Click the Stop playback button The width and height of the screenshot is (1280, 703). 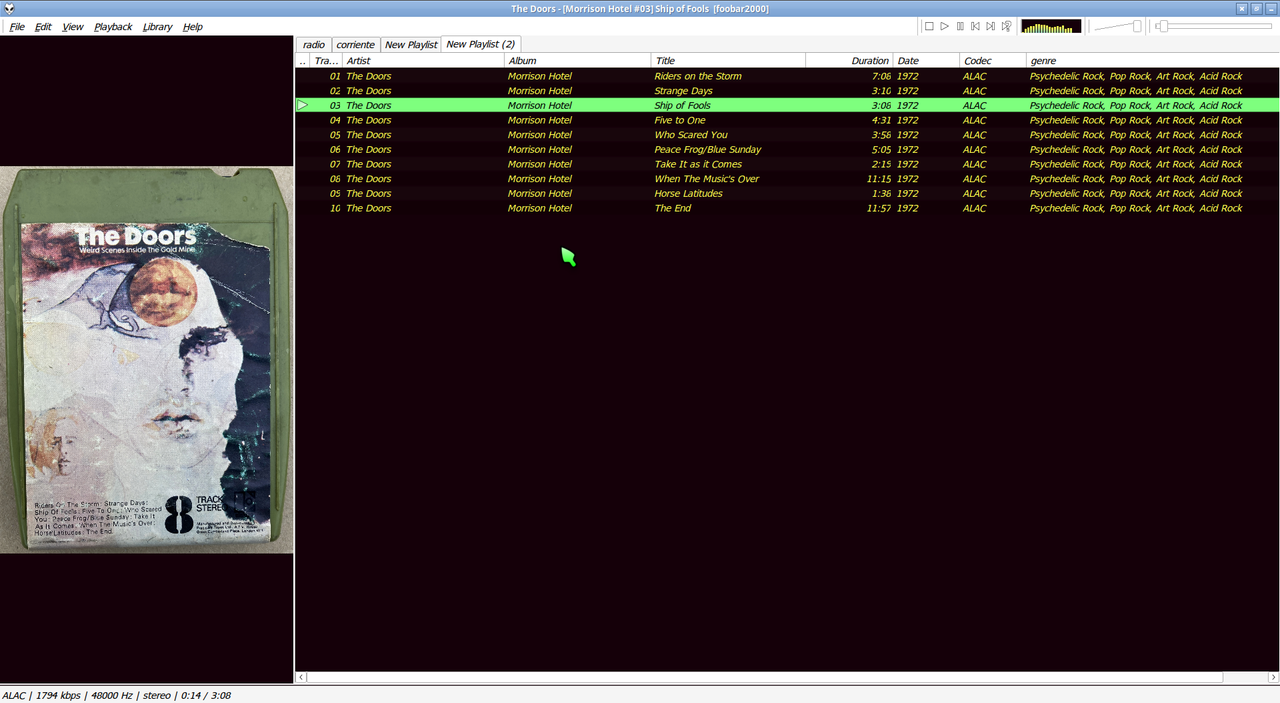tap(929, 26)
